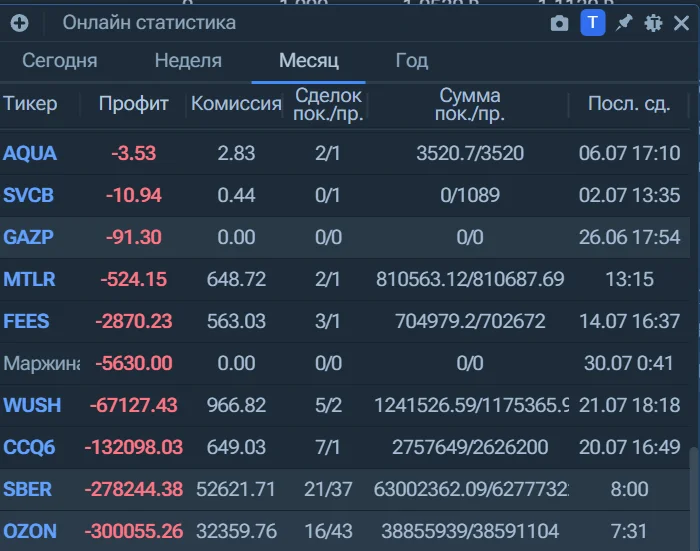The height and width of the screenshot is (551, 700).
Task: Select the Месяц tab
Action: coord(308,60)
